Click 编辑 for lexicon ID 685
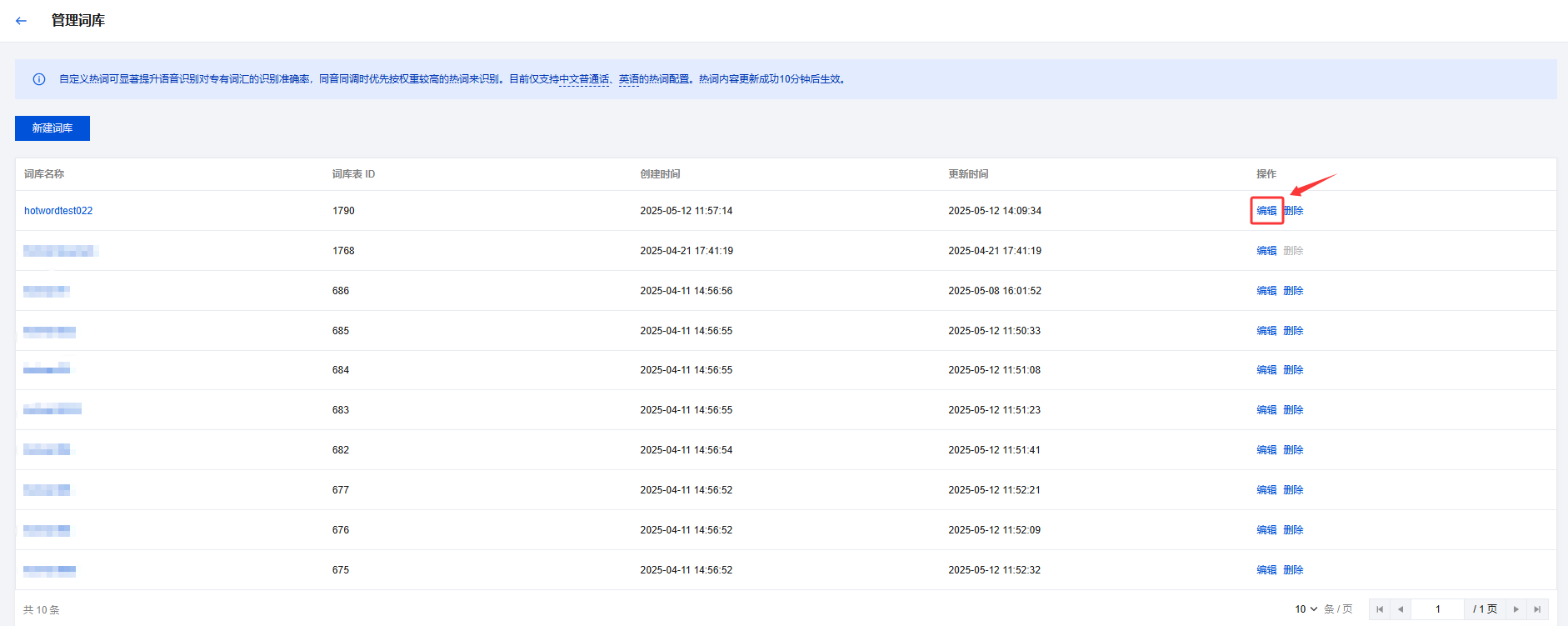Image resolution: width=1568 pixels, height=626 pixels. pos(1266,331)
